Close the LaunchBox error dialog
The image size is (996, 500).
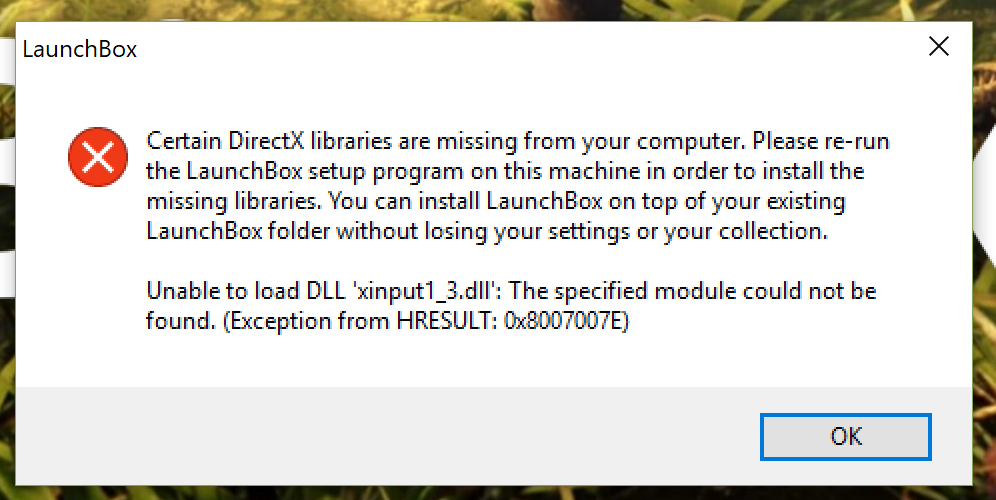tap(939, 46)
